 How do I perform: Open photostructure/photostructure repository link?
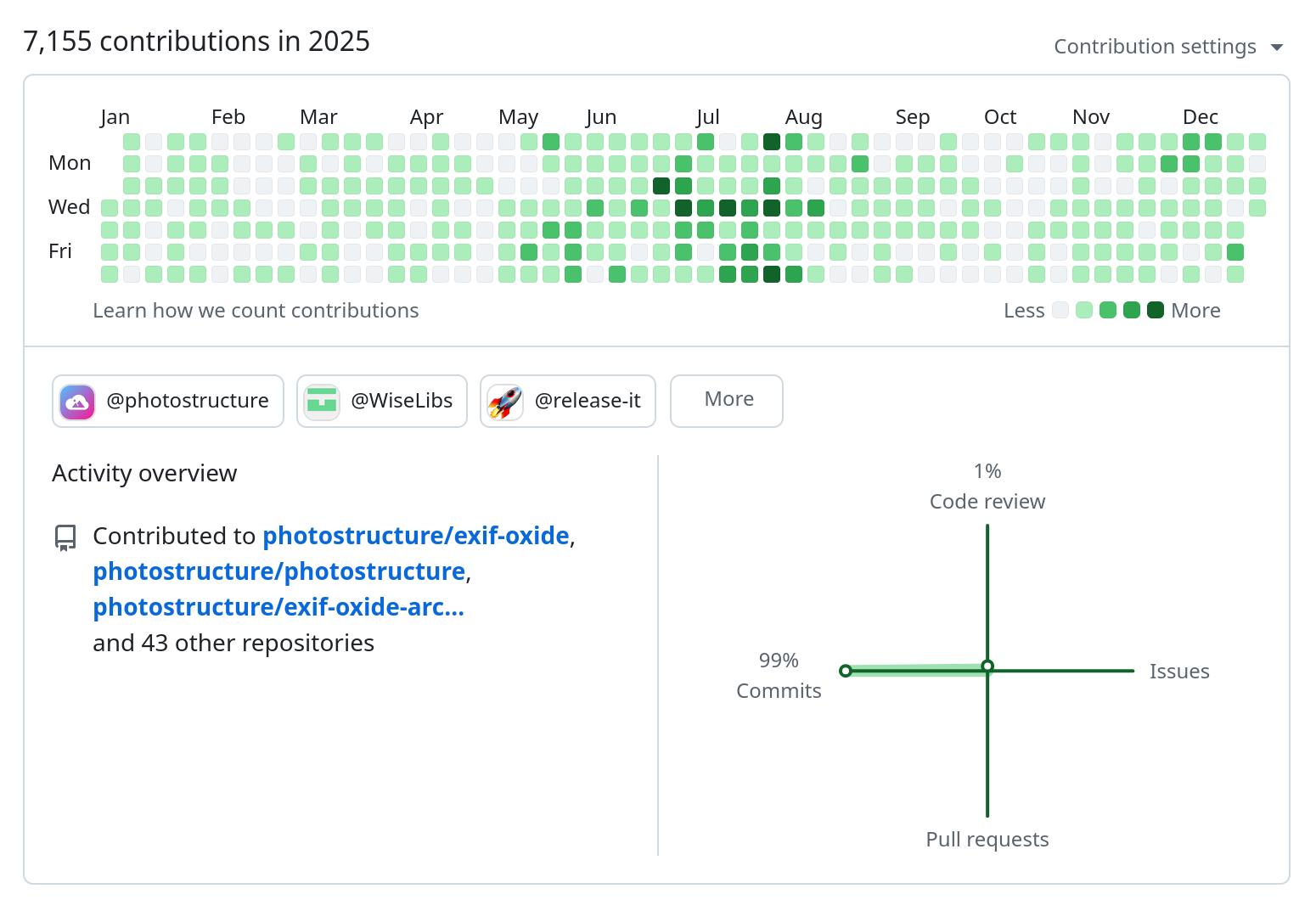click(279, 571)
